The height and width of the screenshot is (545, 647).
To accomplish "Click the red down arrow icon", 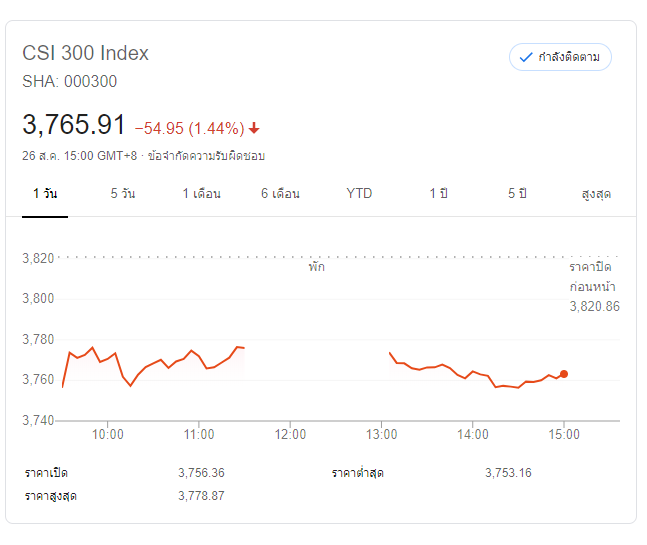I will (x=254, y=128).
